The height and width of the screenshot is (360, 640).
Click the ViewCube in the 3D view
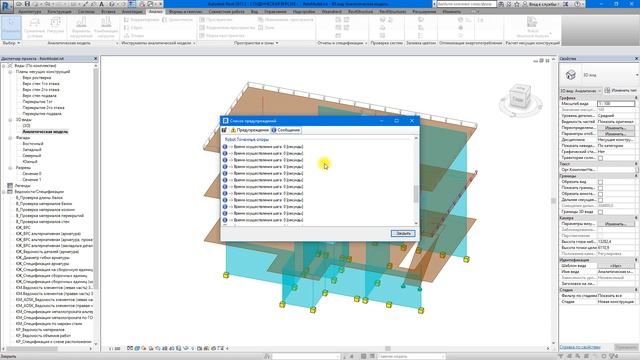[x=520, y=97]
